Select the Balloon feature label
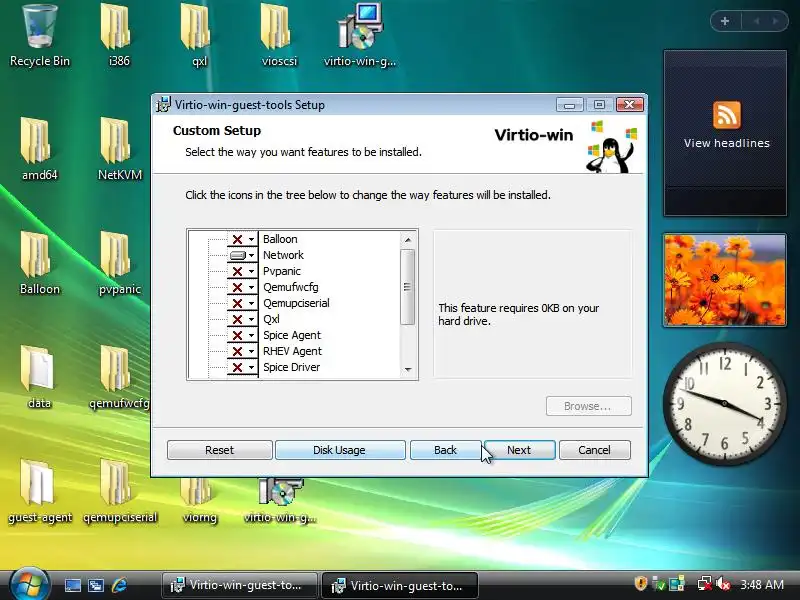Screen dimensions: 800x600 click(280, 239)
